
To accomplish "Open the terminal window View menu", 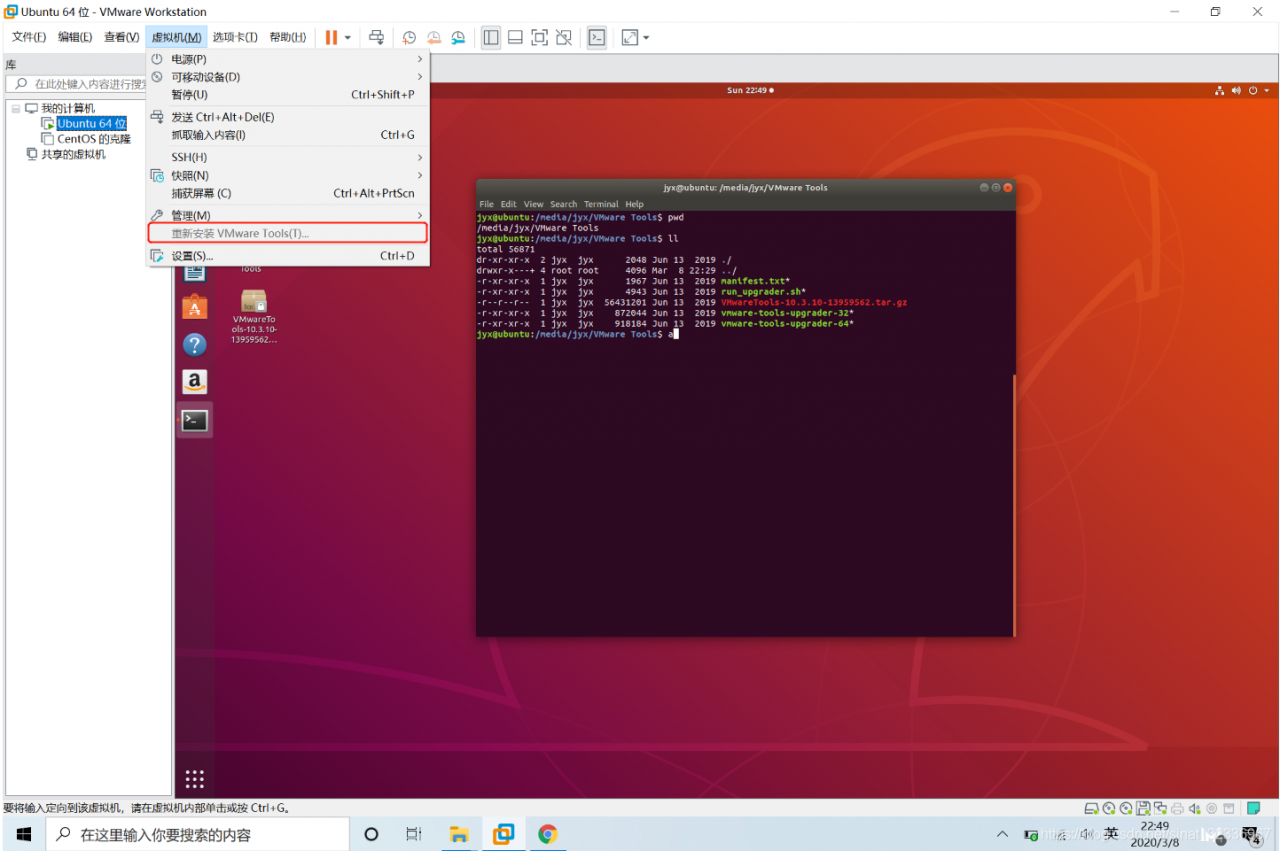I will coord(534,204).
